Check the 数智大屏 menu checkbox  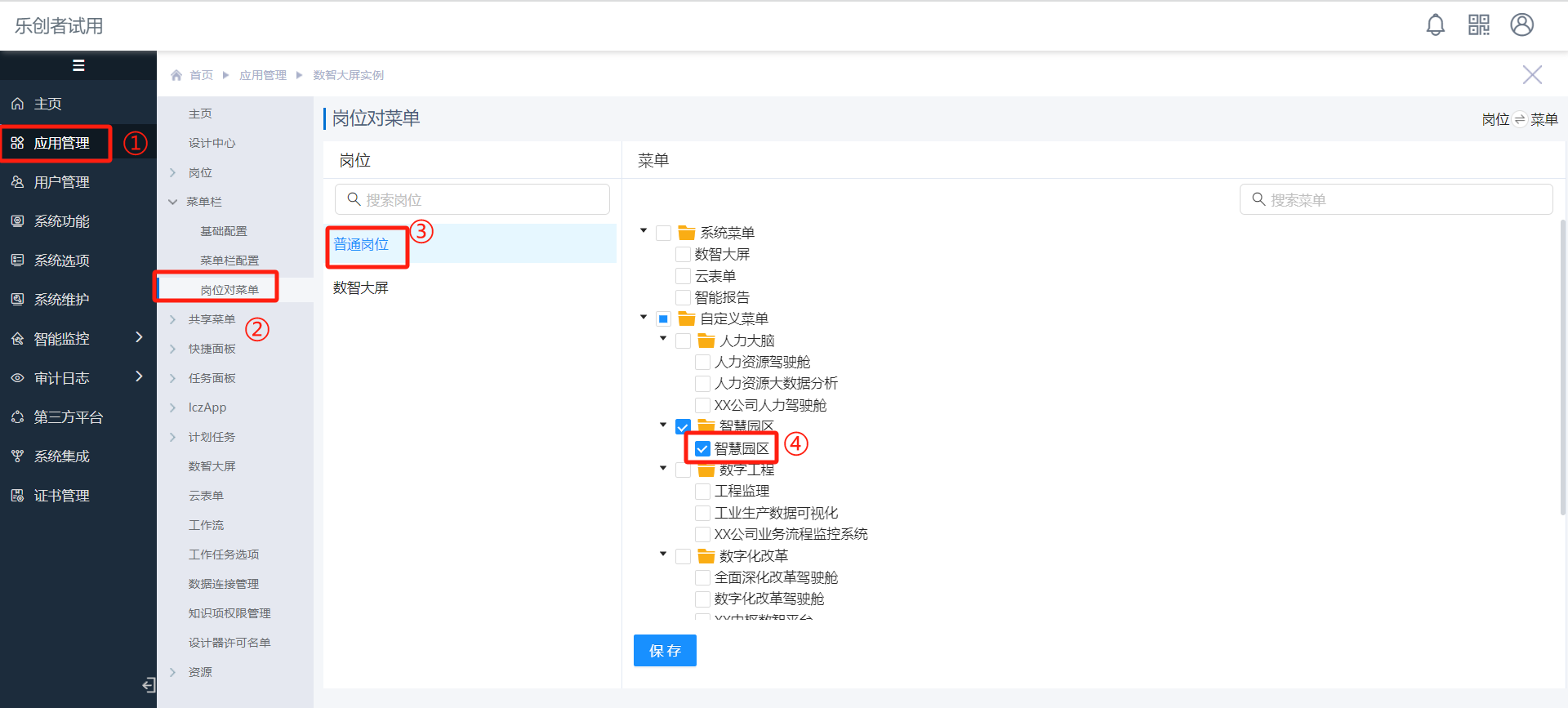684,255
